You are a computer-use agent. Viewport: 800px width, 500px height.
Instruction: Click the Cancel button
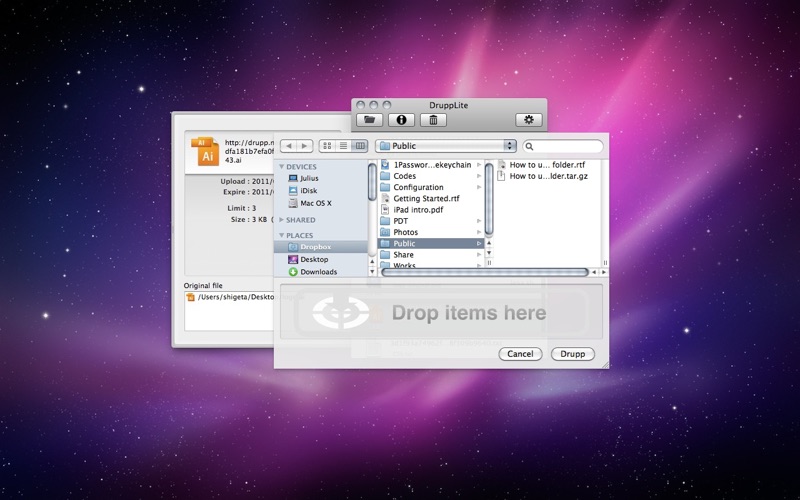[x=520, y=354]
